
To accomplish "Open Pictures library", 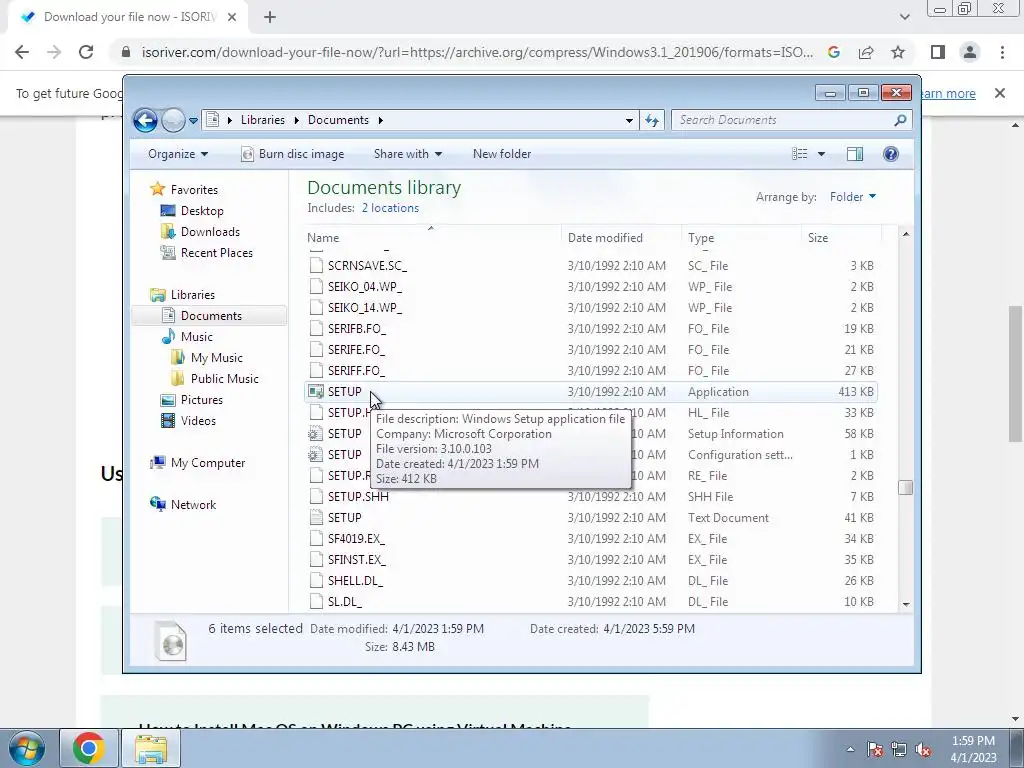I will coord(201,400).
